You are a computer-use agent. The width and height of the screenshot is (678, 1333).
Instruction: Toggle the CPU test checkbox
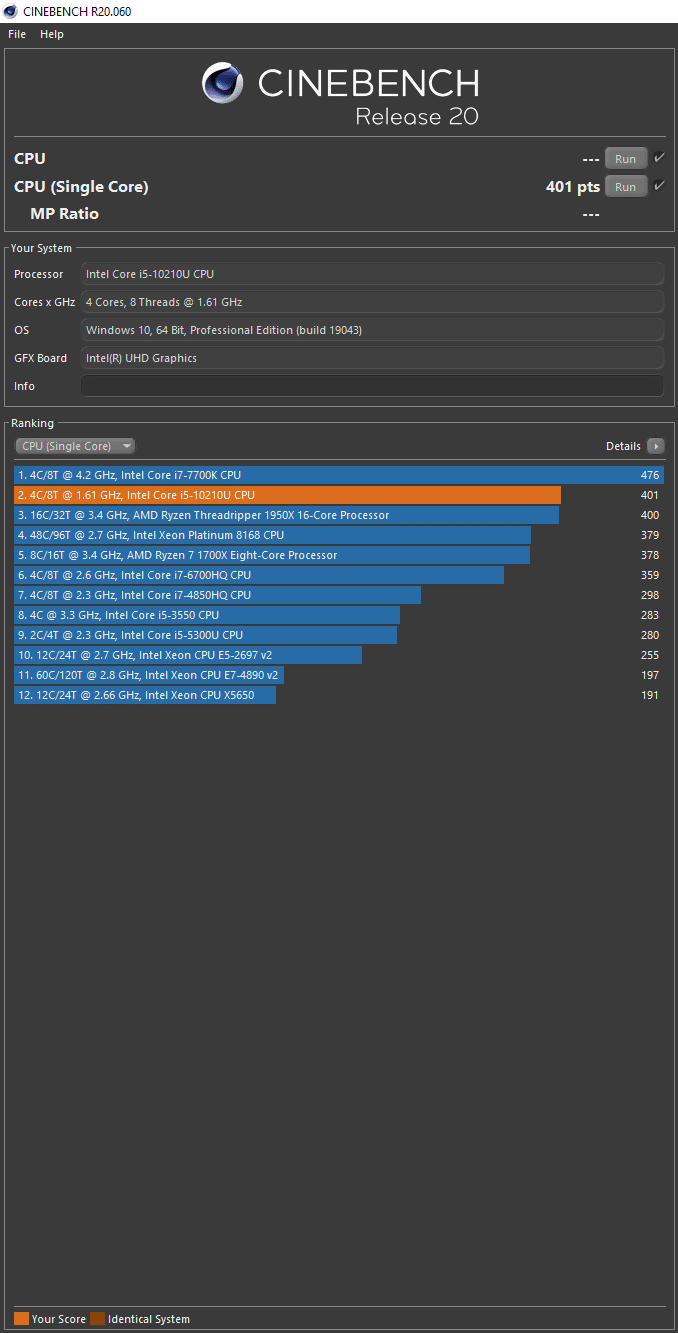[660, 158]
